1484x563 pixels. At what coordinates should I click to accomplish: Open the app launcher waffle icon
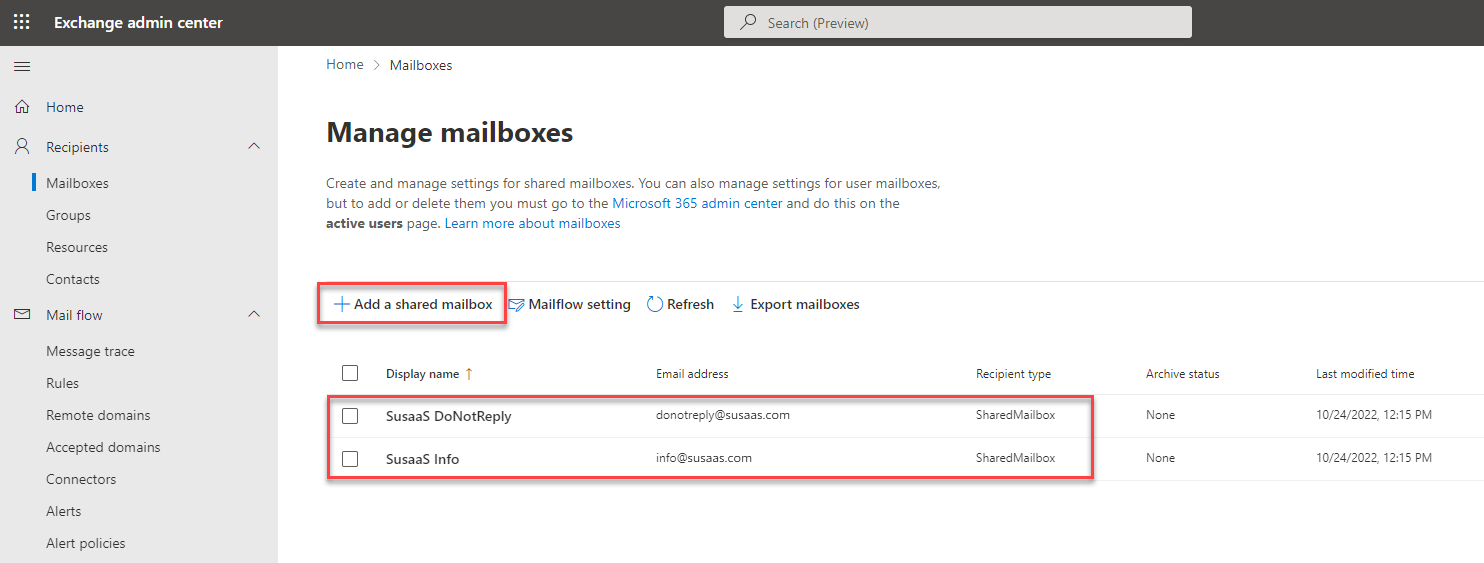tap(22, 22)
